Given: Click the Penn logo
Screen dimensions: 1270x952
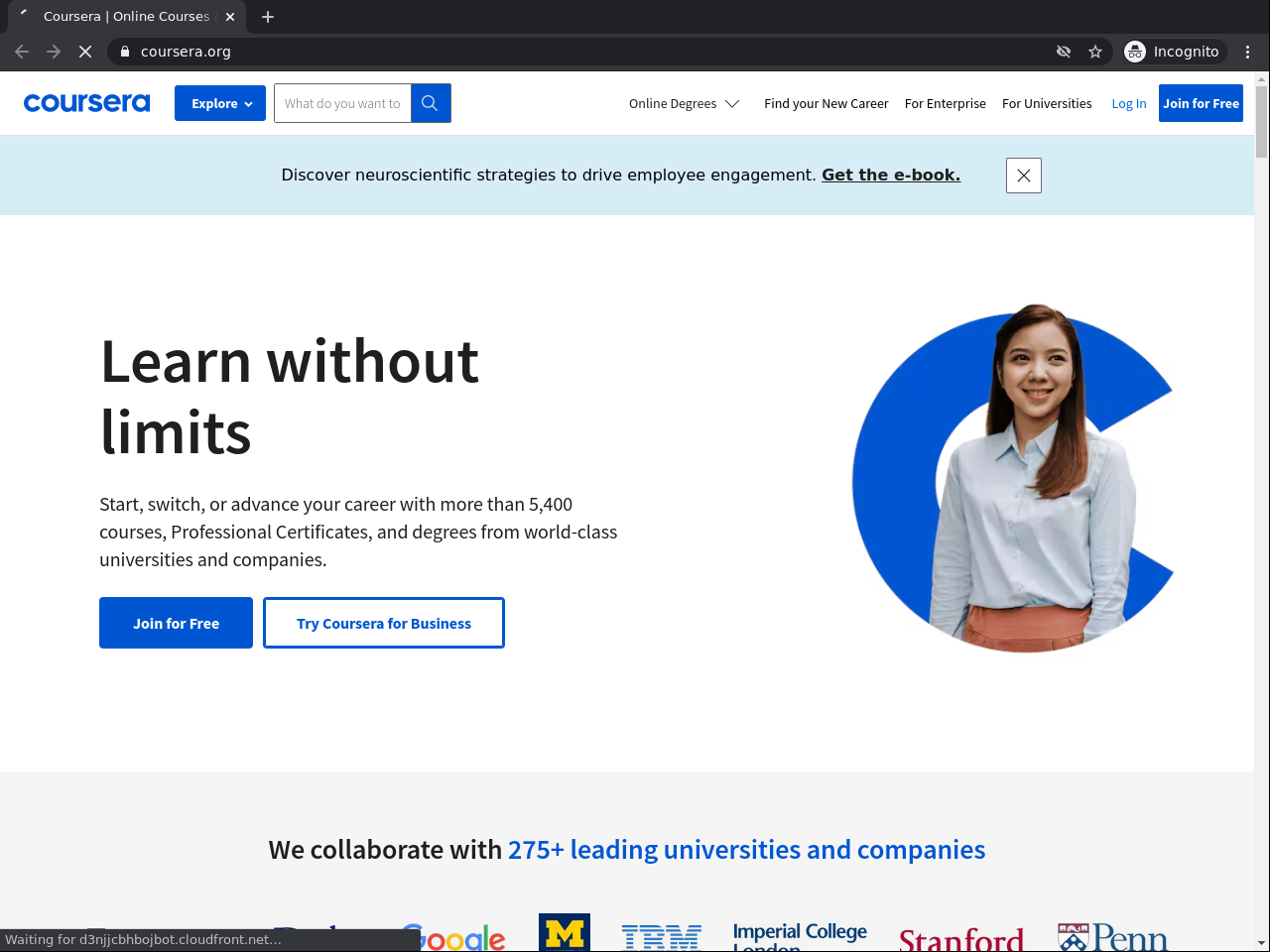Looking at the screenshot, I should click(x=1113, y=937).
